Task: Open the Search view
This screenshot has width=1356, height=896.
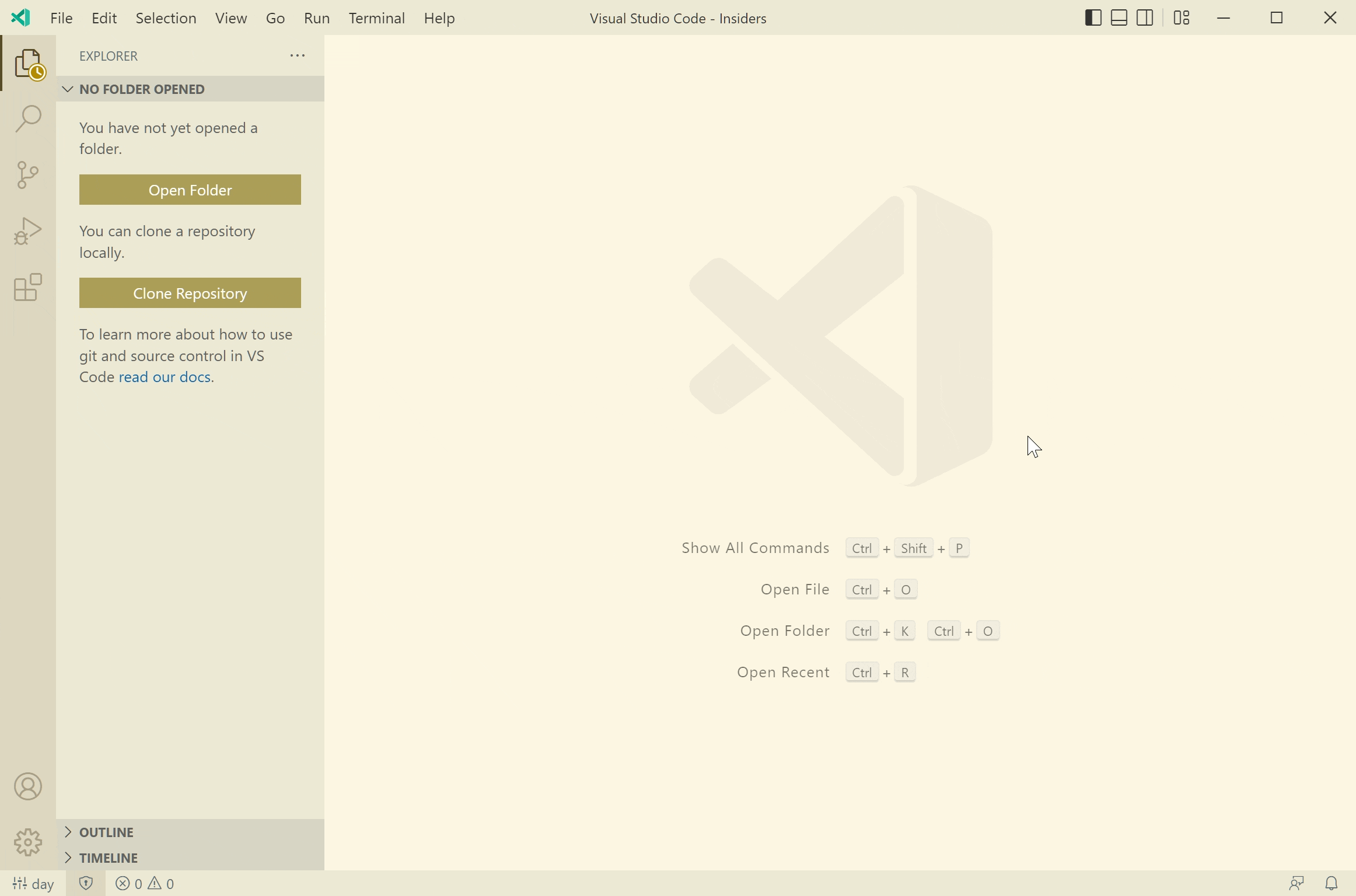Action: pyautogui.click(x=28, y=119)
